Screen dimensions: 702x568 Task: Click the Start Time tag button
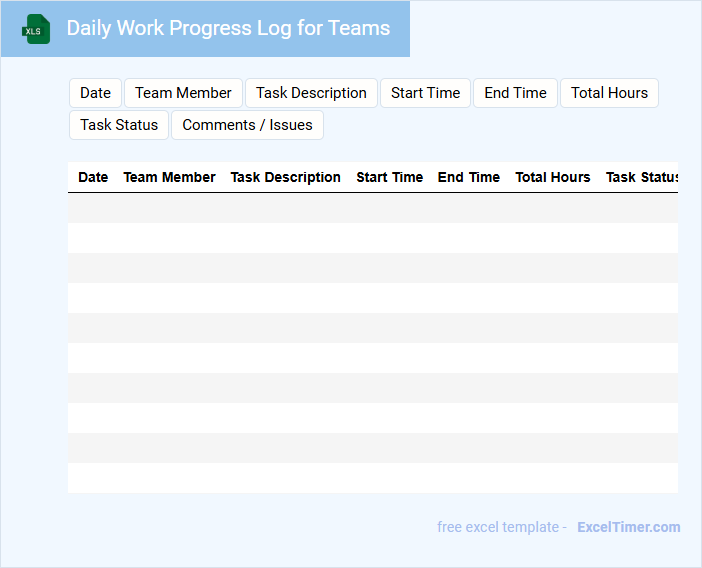point(425,93)
